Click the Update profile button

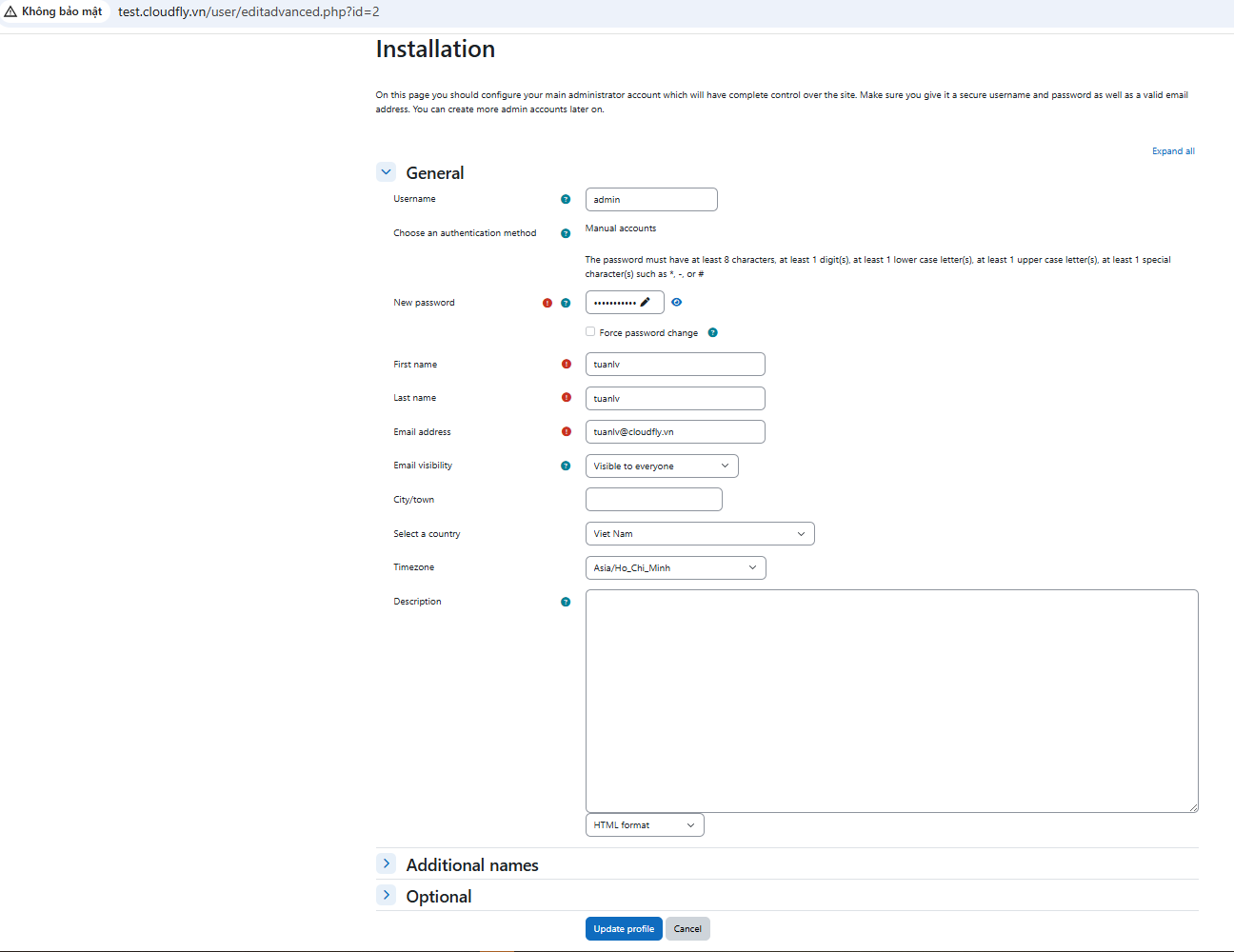624,928
